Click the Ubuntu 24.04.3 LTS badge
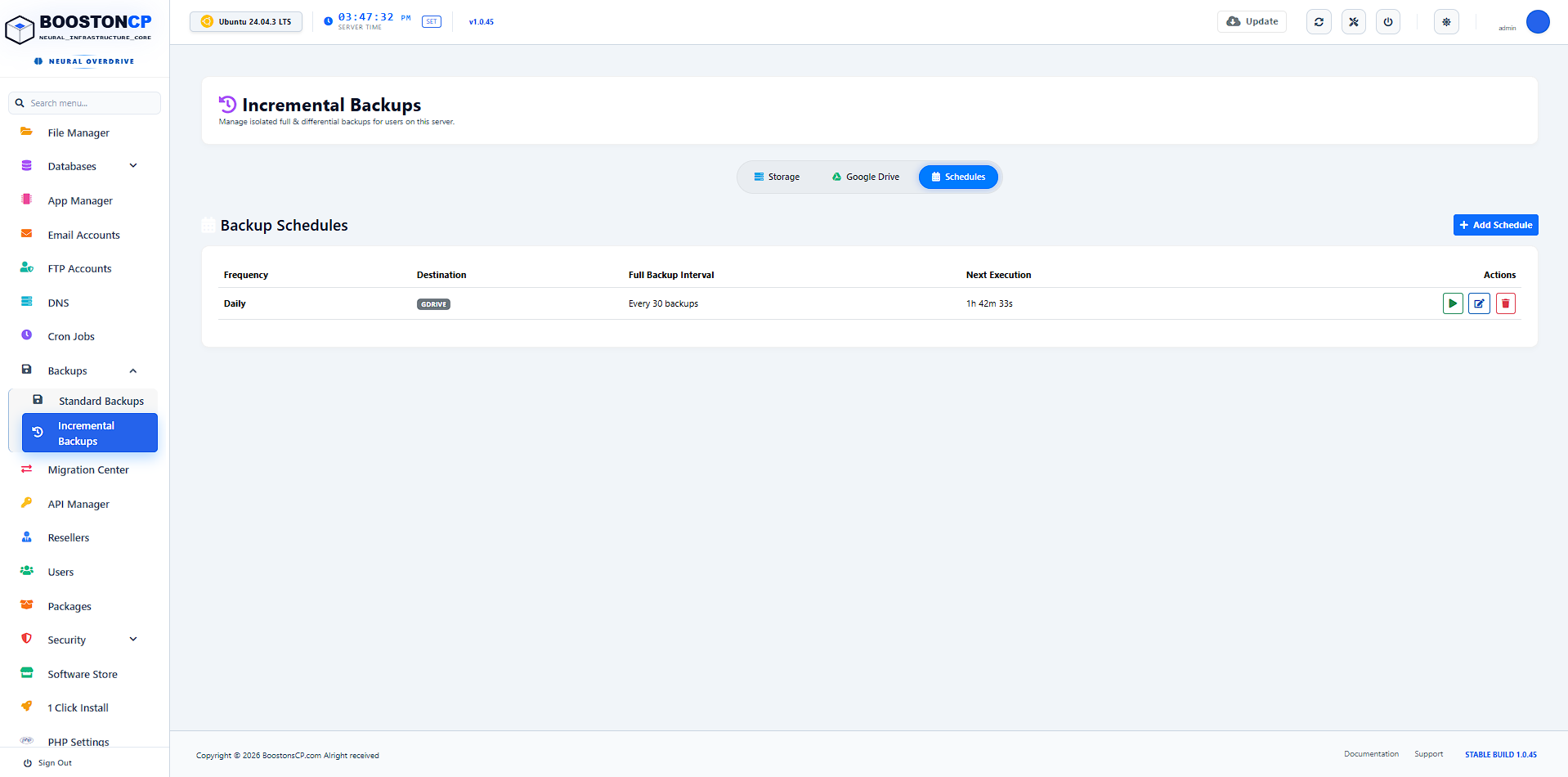1568x777 pixels. point(246,22)
